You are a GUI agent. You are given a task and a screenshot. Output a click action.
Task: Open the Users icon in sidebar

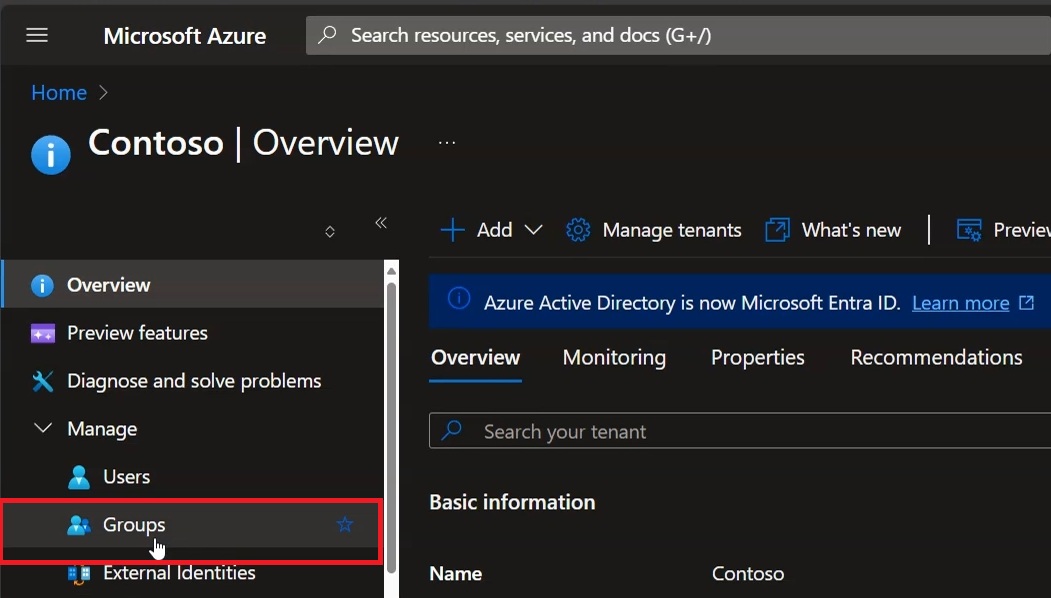pos(79,477)
